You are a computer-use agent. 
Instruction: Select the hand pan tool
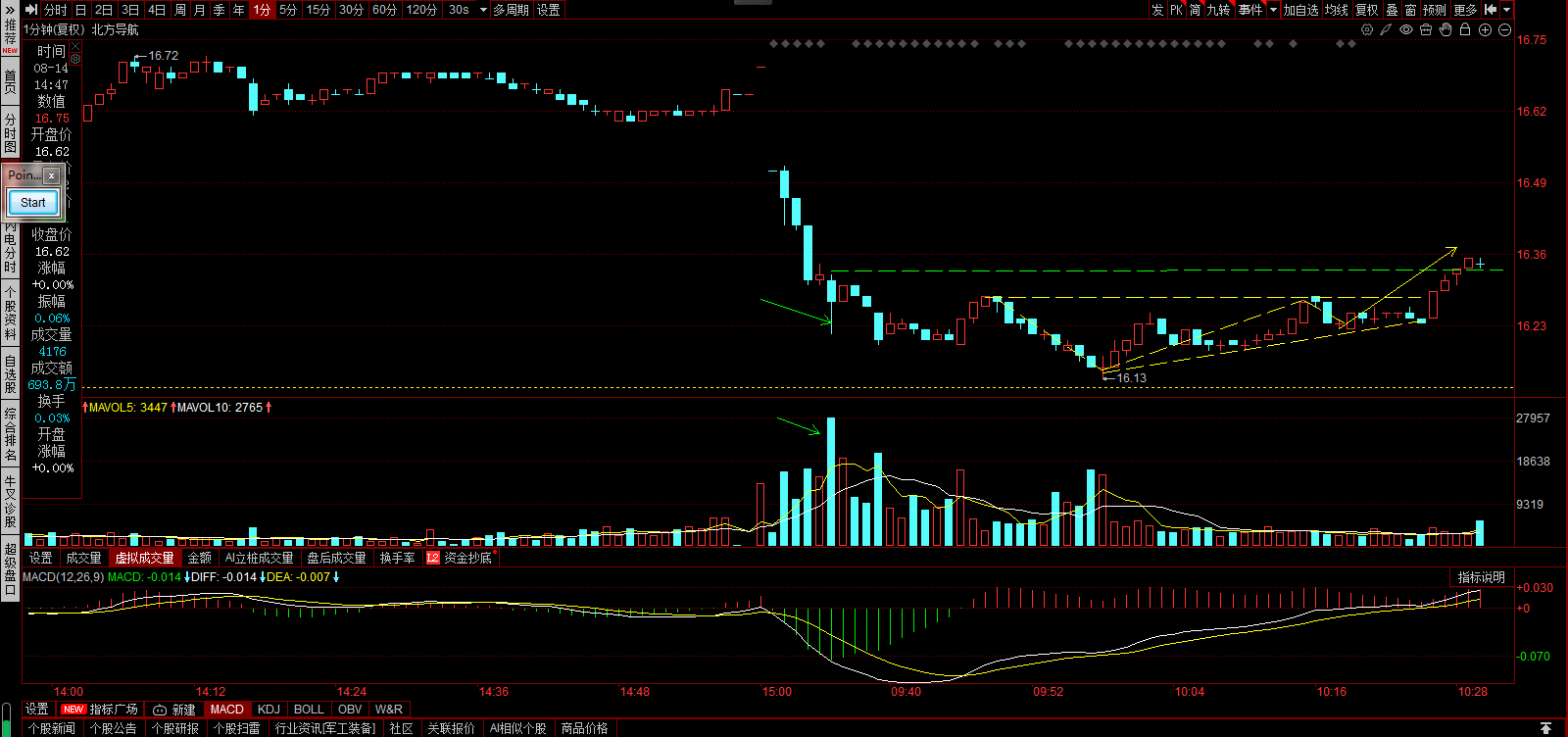pos(1445,29)
